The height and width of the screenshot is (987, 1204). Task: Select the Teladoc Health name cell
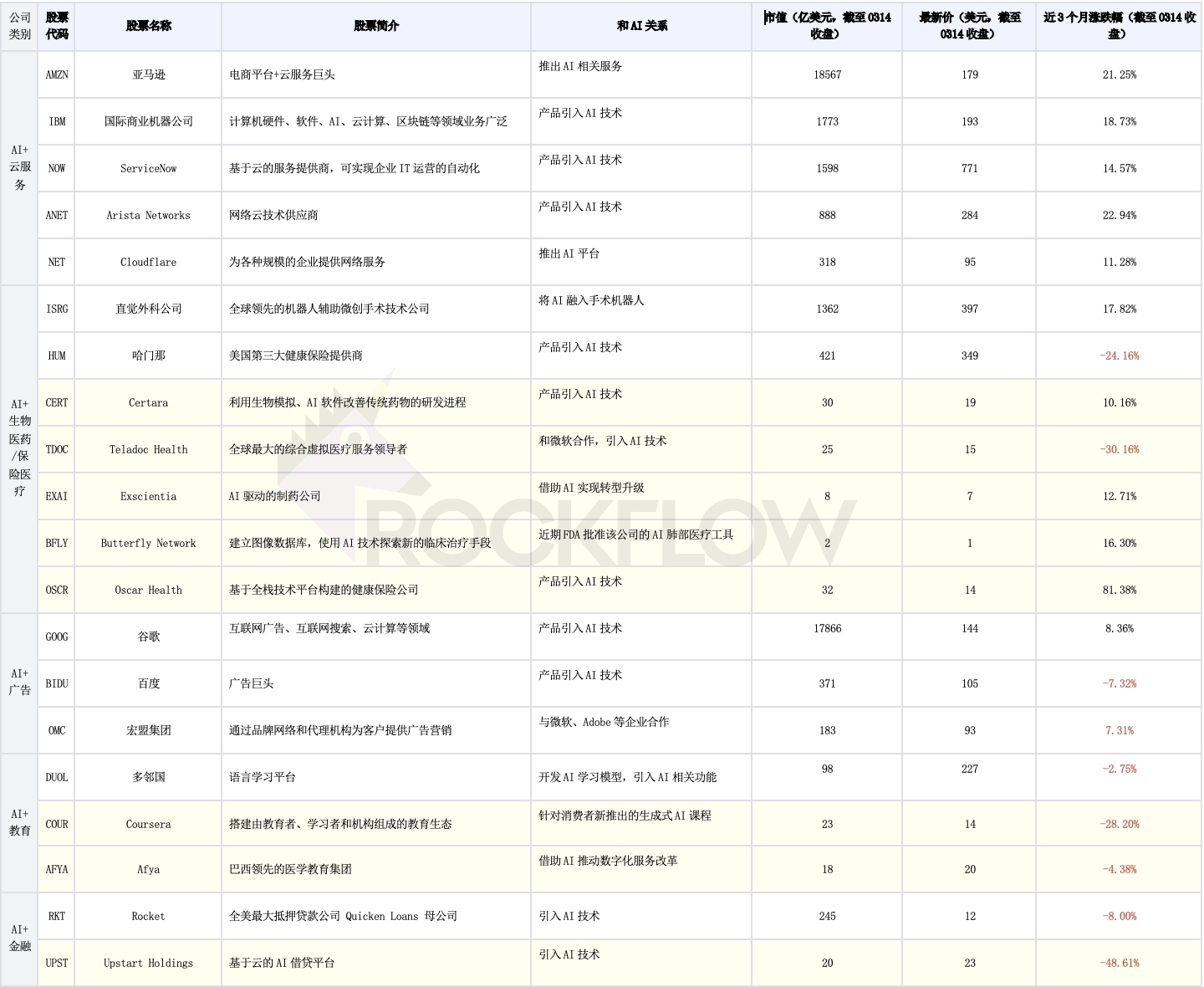click(148, 449)
